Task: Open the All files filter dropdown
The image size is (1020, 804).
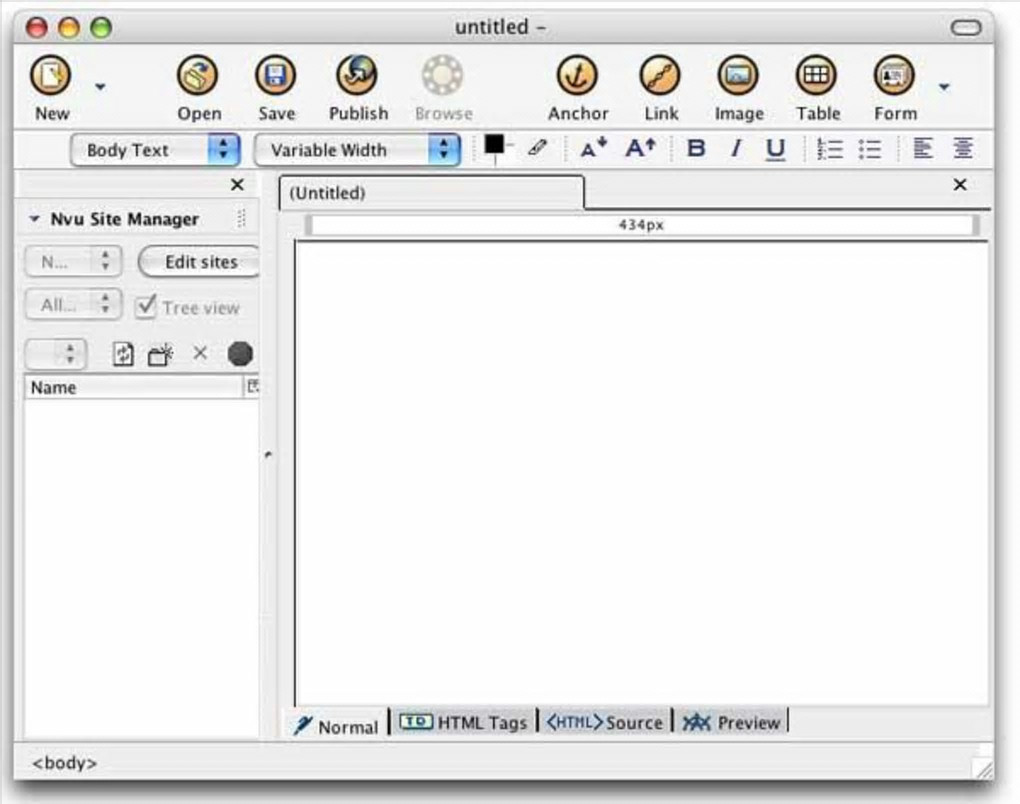Action: pyautogui.click(x=73, y=304)
